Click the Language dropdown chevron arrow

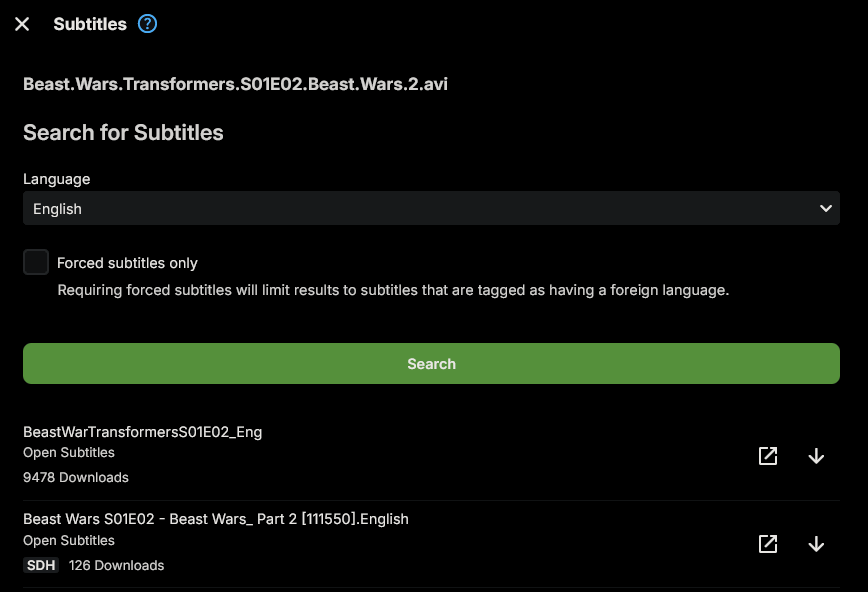tap(825, 209)
